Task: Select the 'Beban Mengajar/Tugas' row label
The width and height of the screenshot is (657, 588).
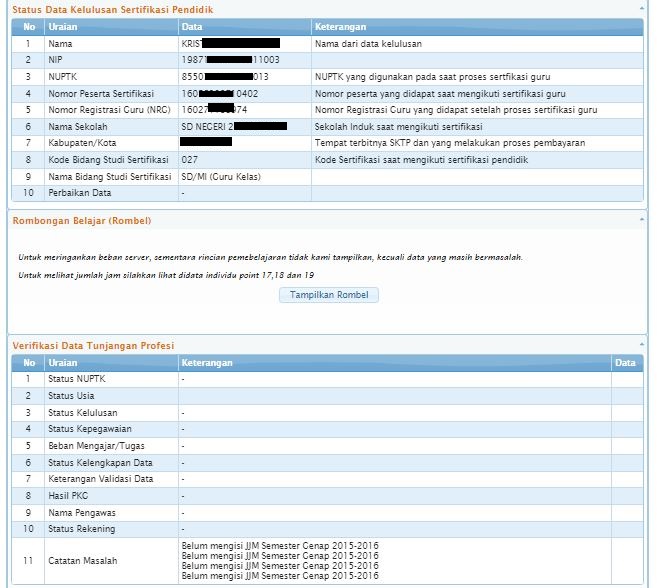Action: pyautogui.click(x=96, y=446)
